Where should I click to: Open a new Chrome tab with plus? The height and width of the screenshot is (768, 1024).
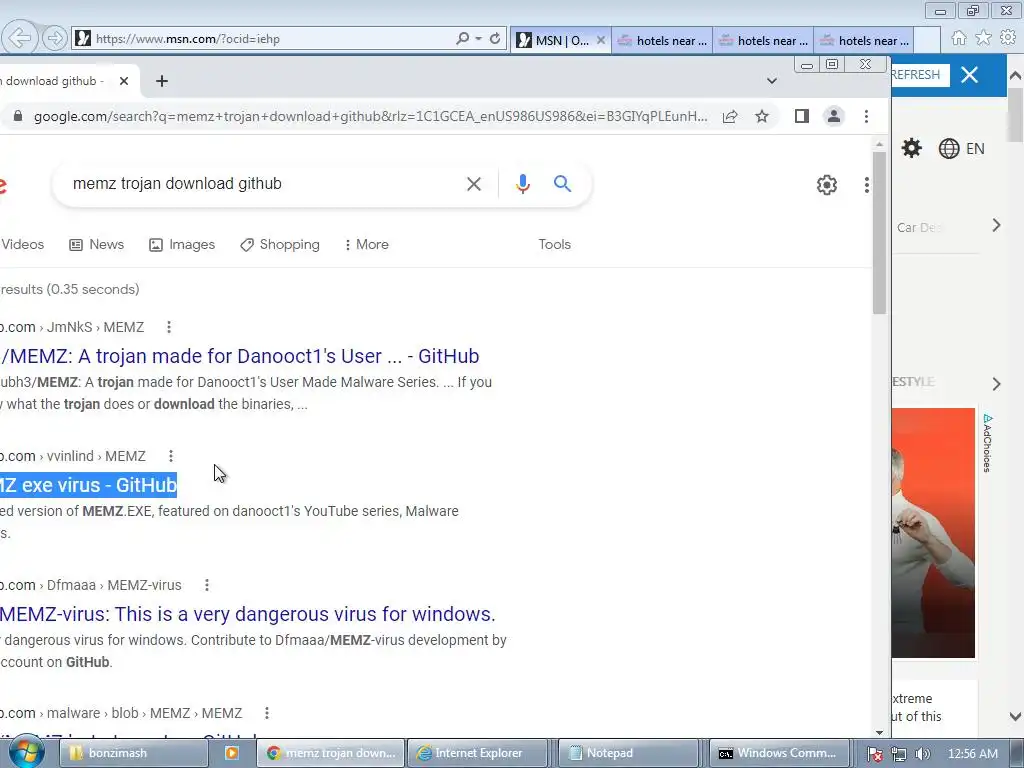pos(162,81)
